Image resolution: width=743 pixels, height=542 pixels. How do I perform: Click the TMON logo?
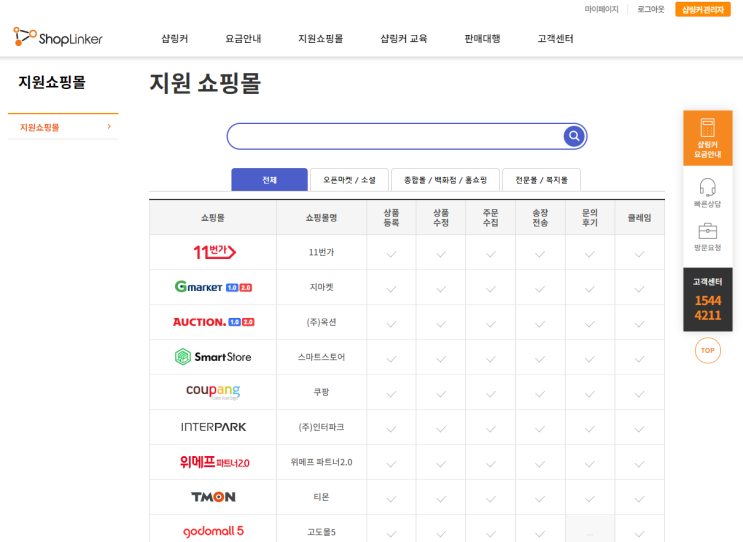(x=213, y=497)
